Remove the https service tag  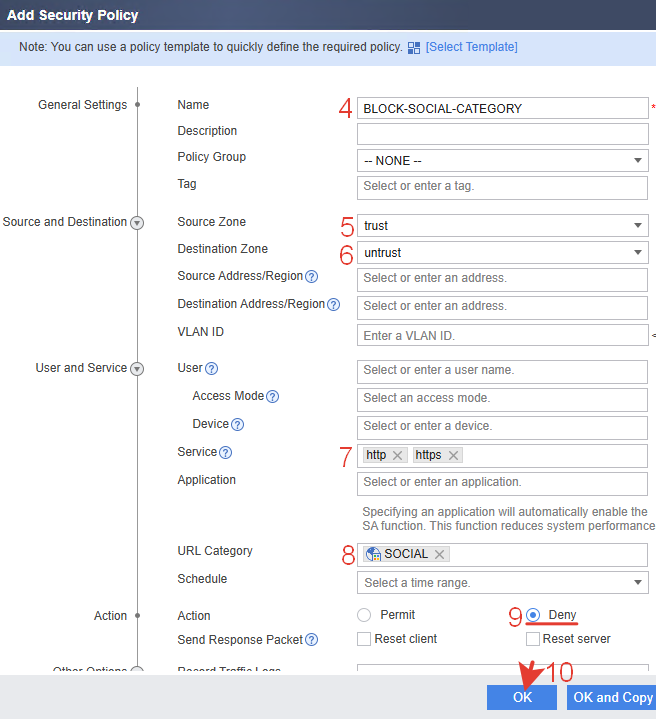(x=453, y=455)
